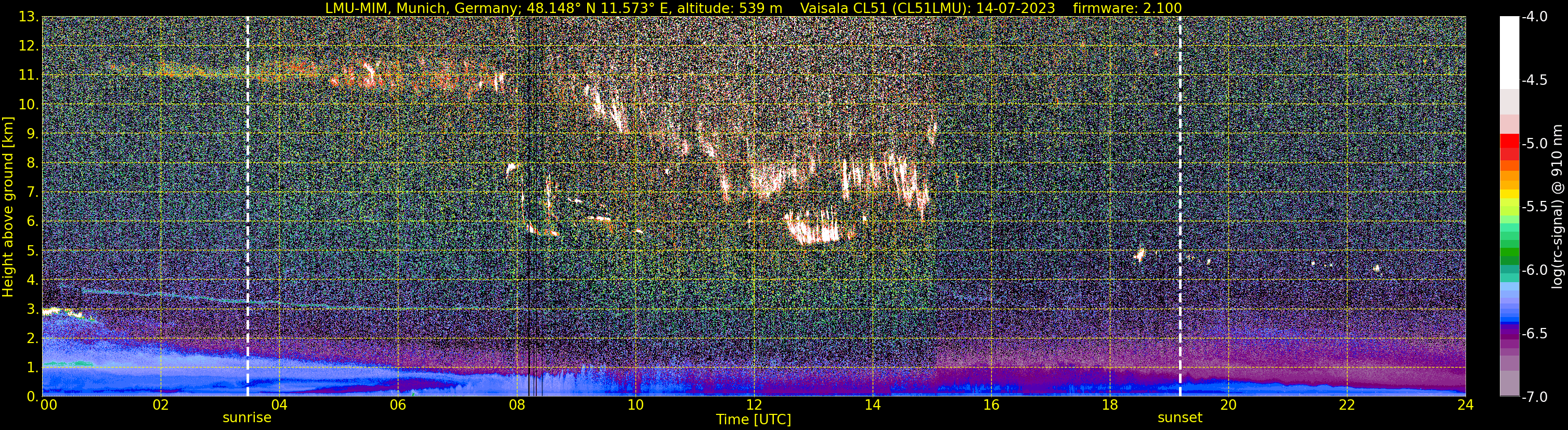Click the height axis tick label 13.

point(28,17)
